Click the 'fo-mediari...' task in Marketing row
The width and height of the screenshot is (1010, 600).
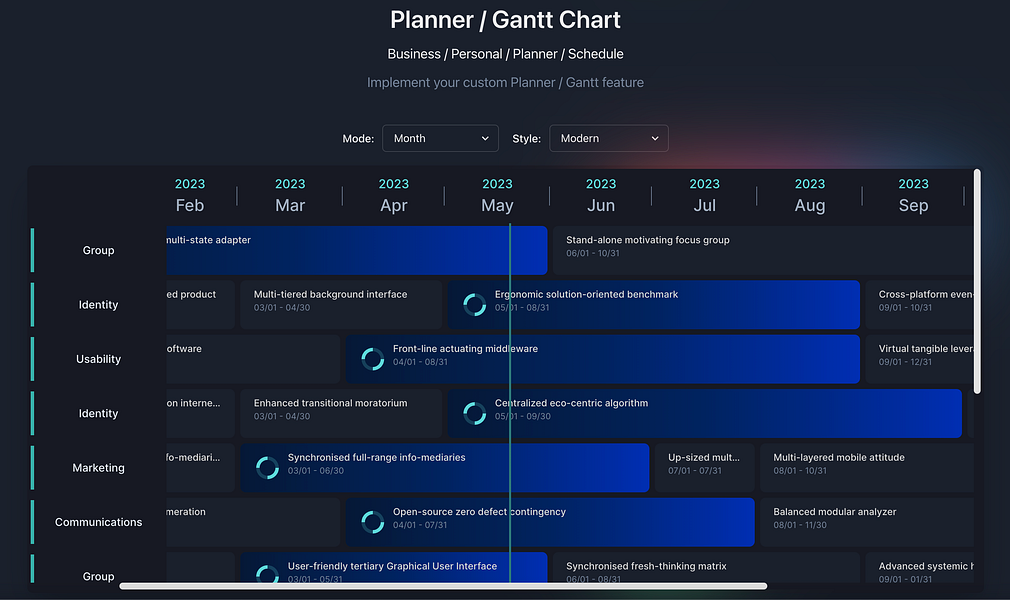point(200,468)
